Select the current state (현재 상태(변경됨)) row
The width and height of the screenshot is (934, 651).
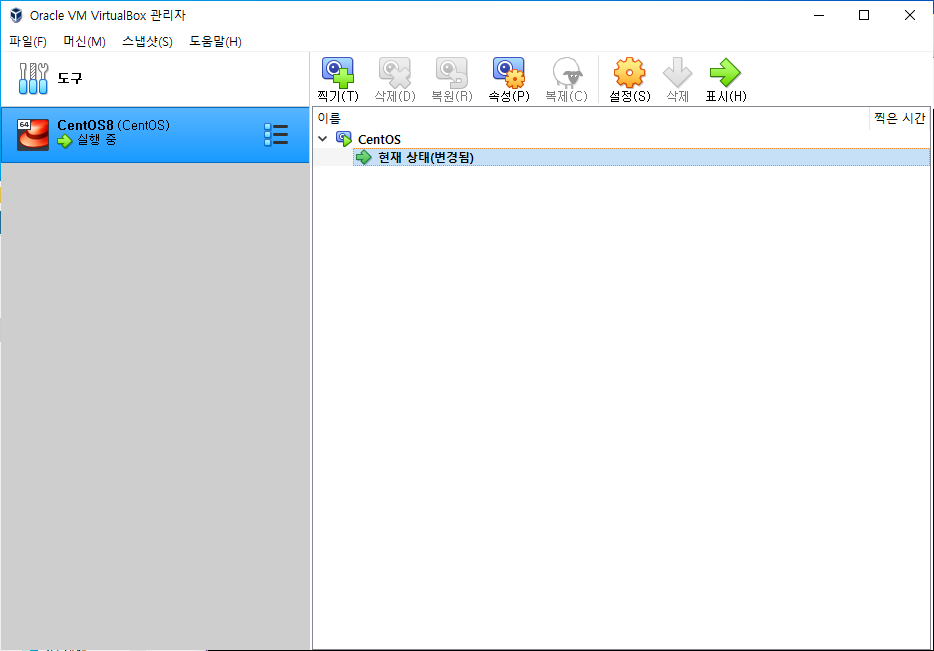[642, 157]
